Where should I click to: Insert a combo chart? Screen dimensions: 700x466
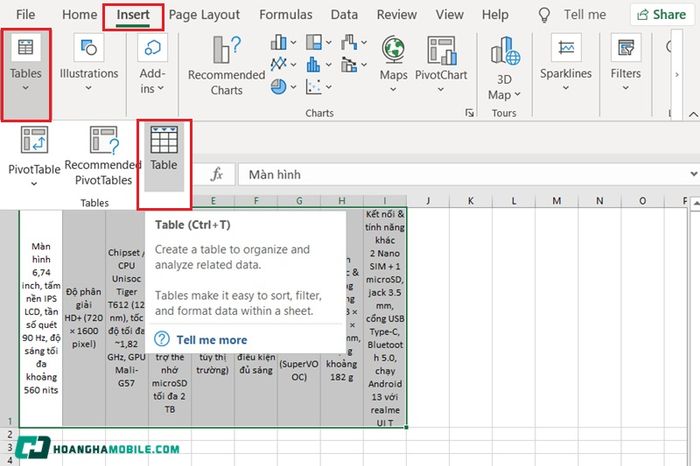(349, 64)
